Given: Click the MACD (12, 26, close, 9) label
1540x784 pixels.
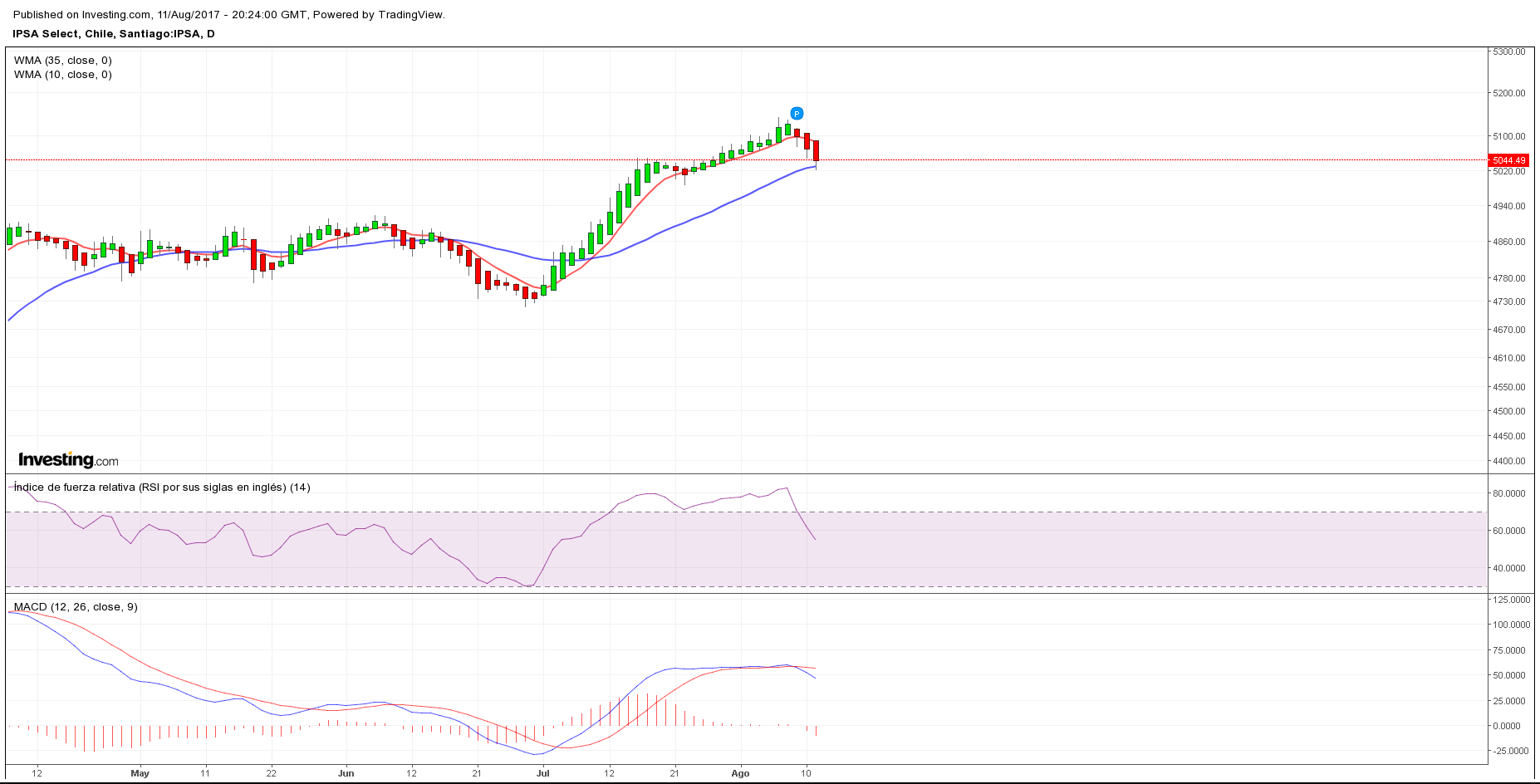Looking at the screenshot, I should [76, 607].
